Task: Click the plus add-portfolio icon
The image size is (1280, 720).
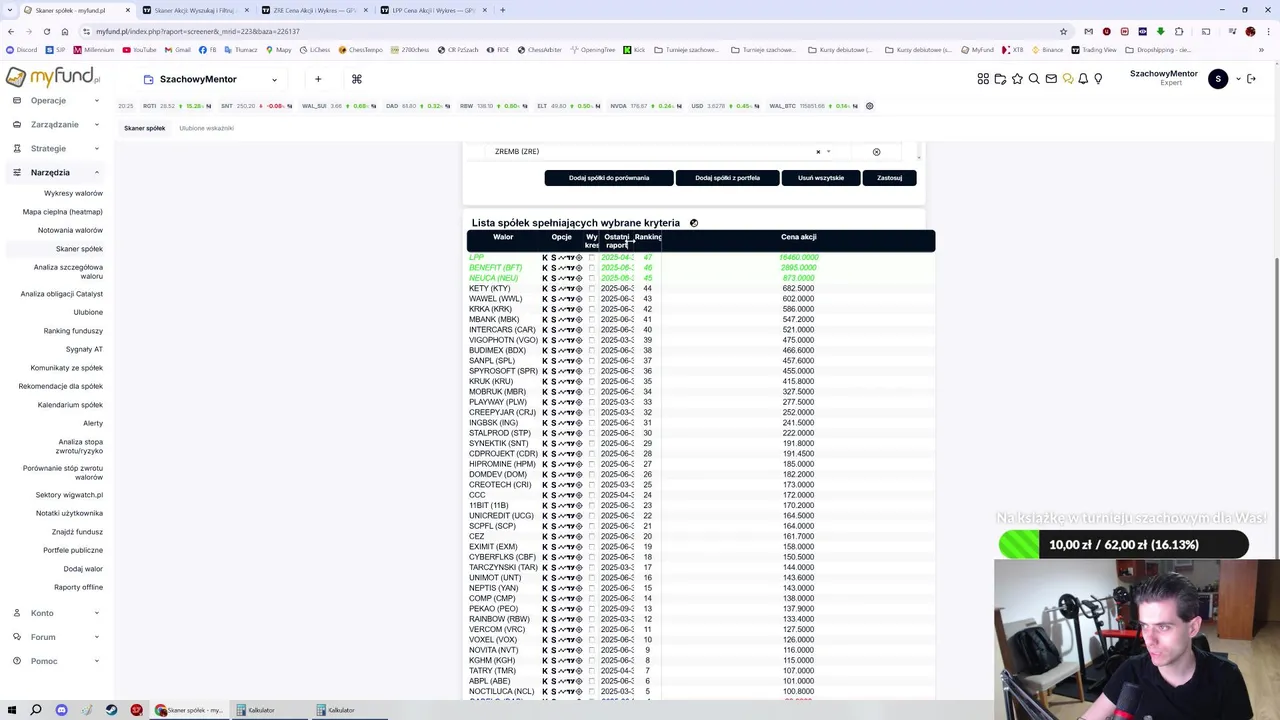Action: [x=318, y=79]
